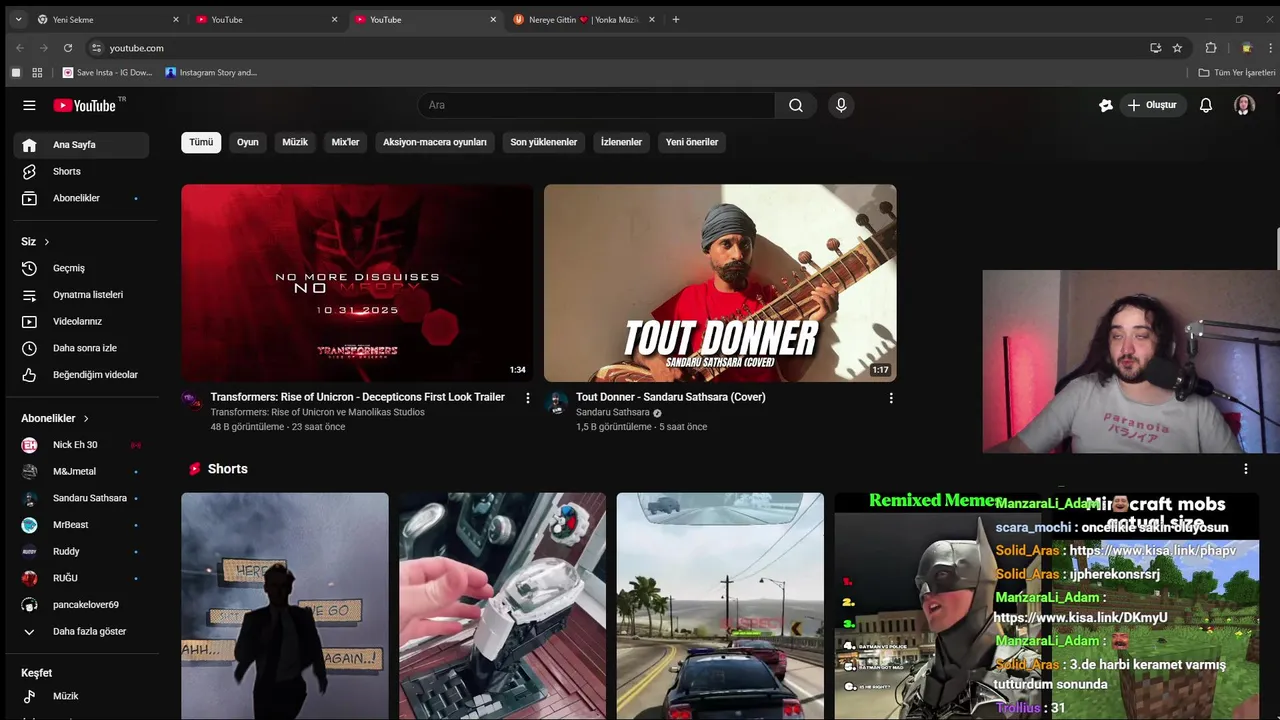Open Save Insta bookmark
This screenshot has height=720, width=1280.
click(108, 72)
